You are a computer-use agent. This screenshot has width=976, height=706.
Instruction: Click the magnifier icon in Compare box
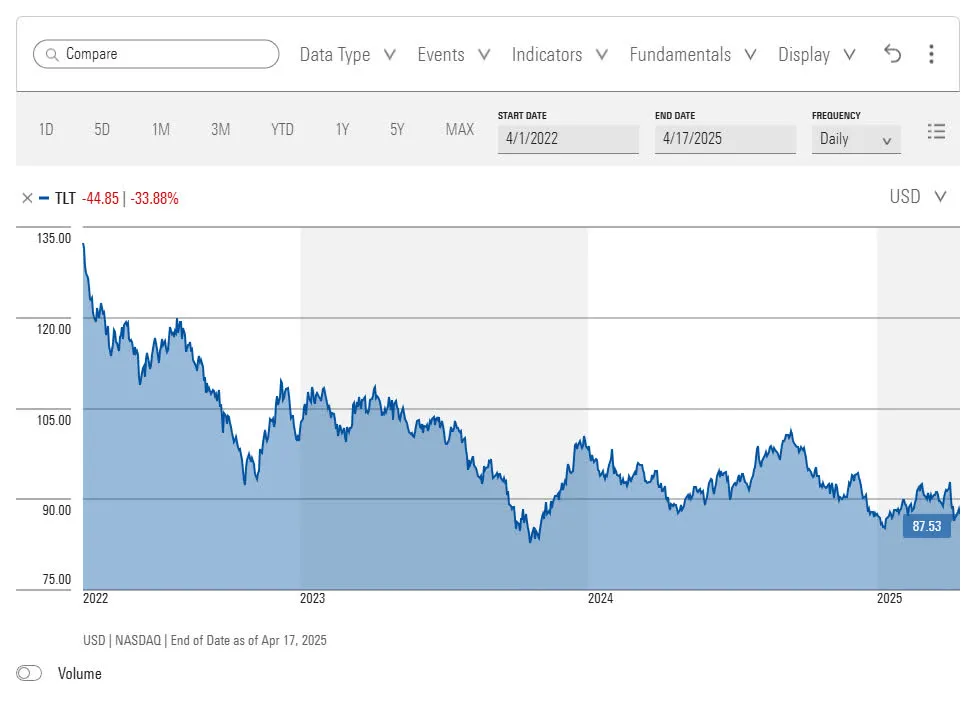coord(50,54)
